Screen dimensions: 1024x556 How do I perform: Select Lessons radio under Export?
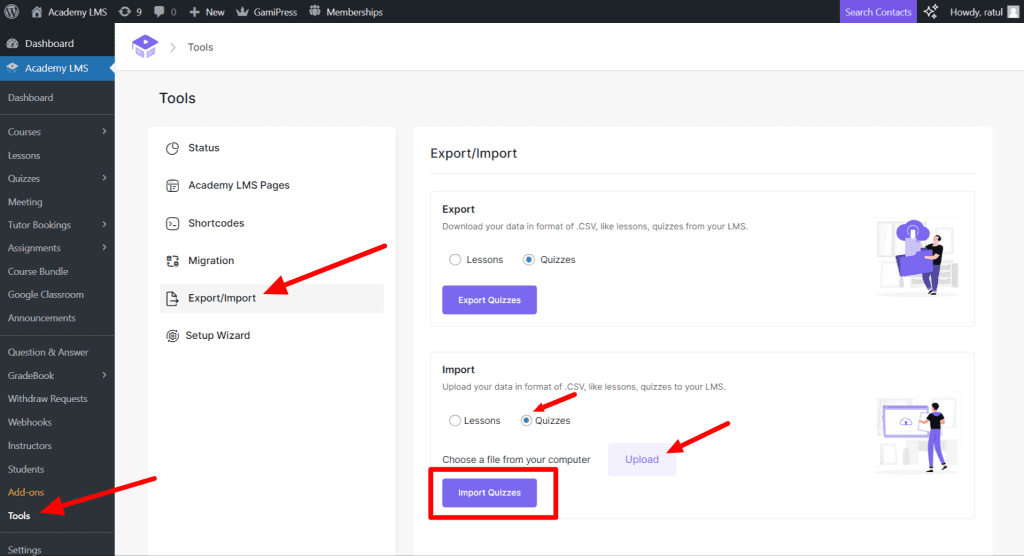[x=455, y=259]
